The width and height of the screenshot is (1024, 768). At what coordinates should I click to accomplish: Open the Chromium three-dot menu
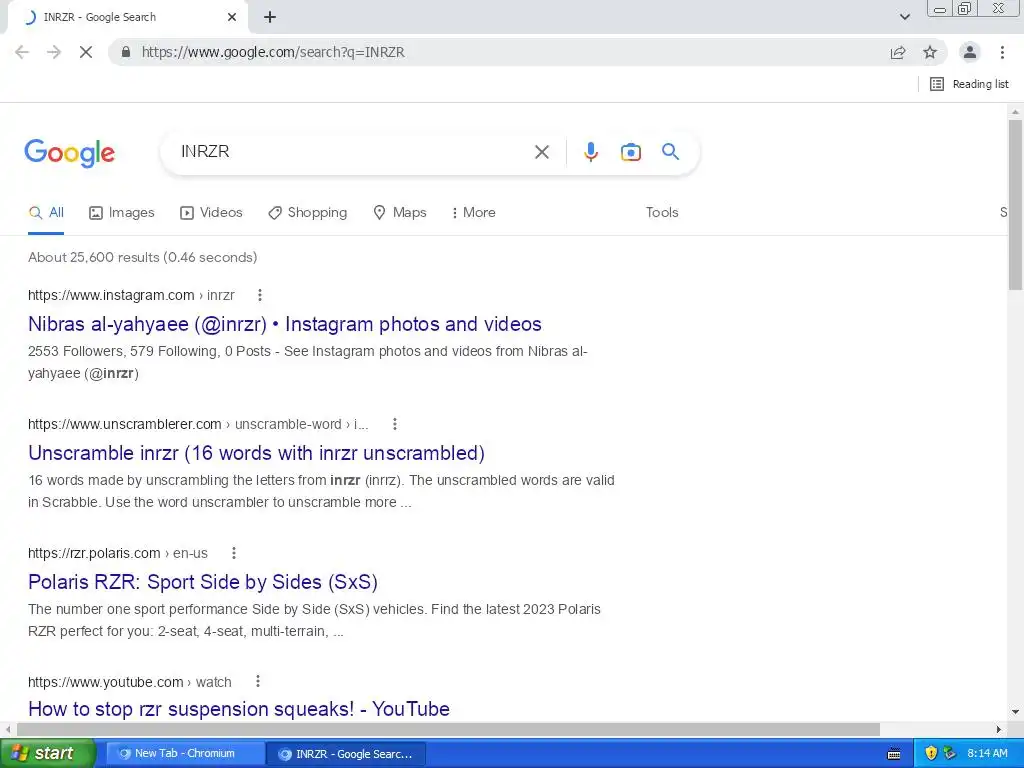(x=1002, y=52)
